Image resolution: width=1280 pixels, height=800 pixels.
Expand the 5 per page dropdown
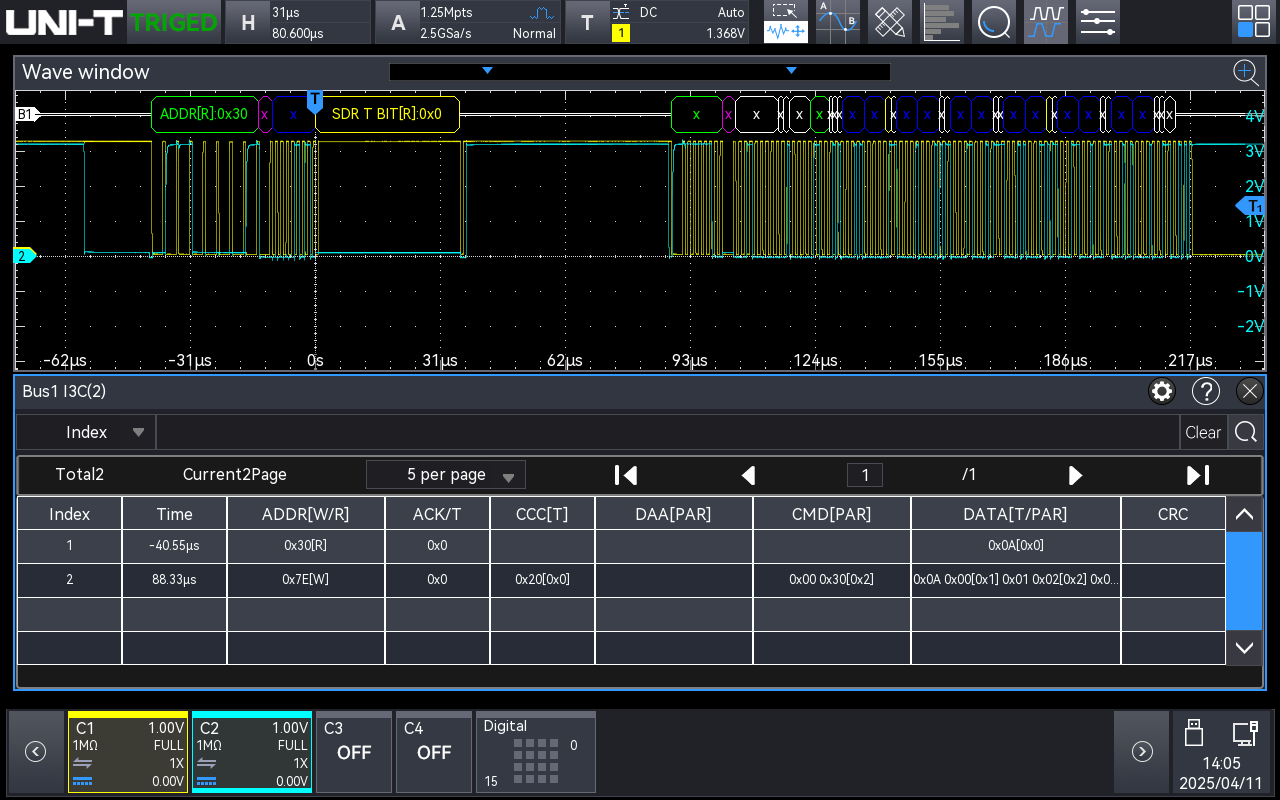446,475
